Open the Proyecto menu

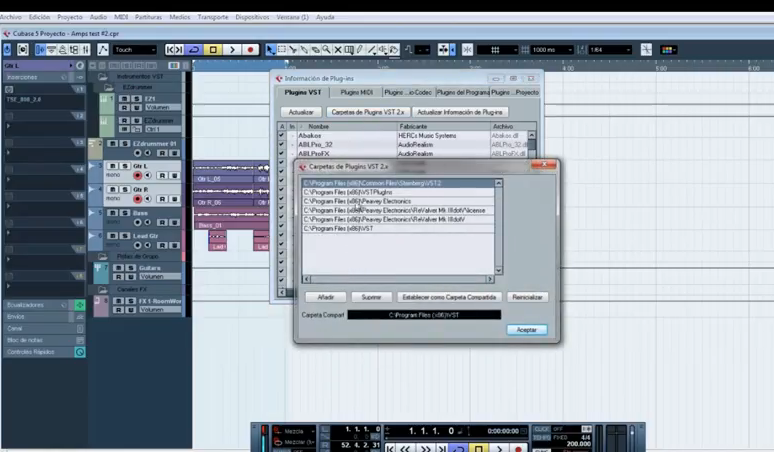click(x=70, y=17)
